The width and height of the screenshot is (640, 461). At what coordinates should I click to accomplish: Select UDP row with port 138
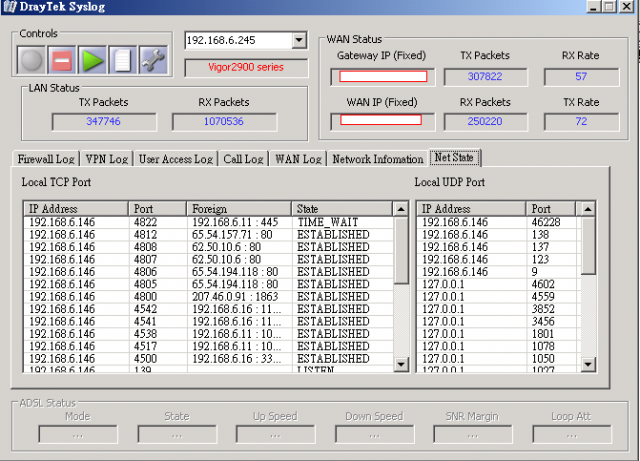[x=498, y=235]
